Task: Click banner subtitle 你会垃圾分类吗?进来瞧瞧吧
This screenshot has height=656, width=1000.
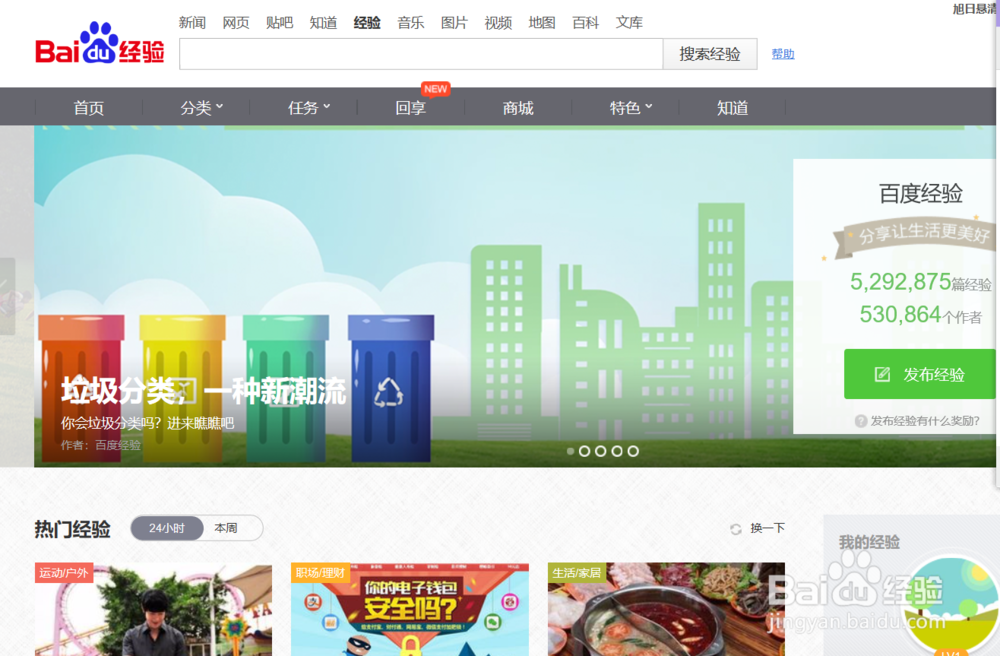Action: coord(147,423)
